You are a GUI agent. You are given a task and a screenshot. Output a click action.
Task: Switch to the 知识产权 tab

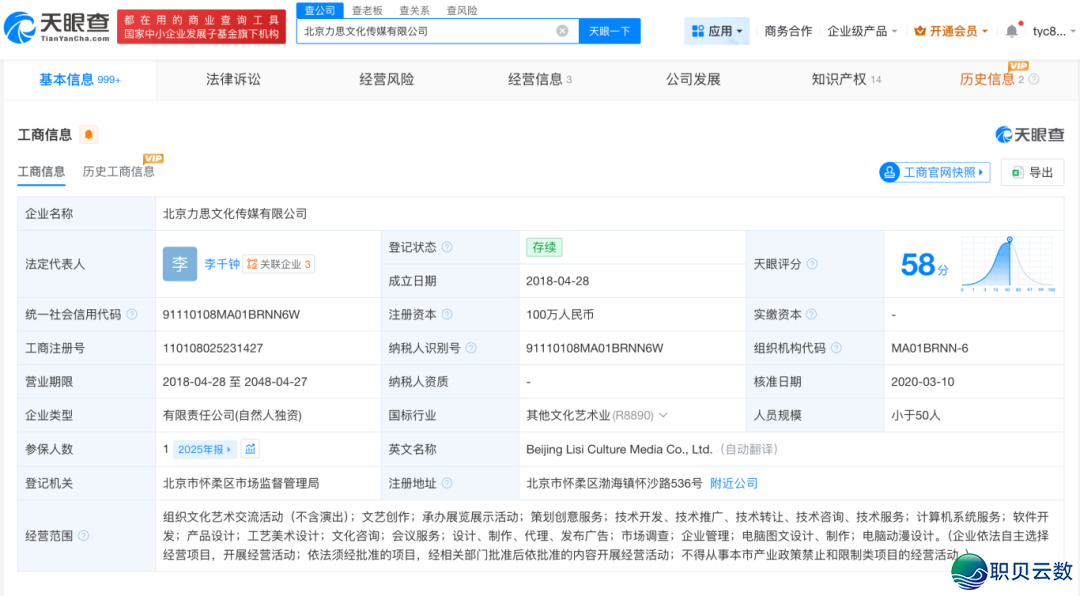coord(846,79)
